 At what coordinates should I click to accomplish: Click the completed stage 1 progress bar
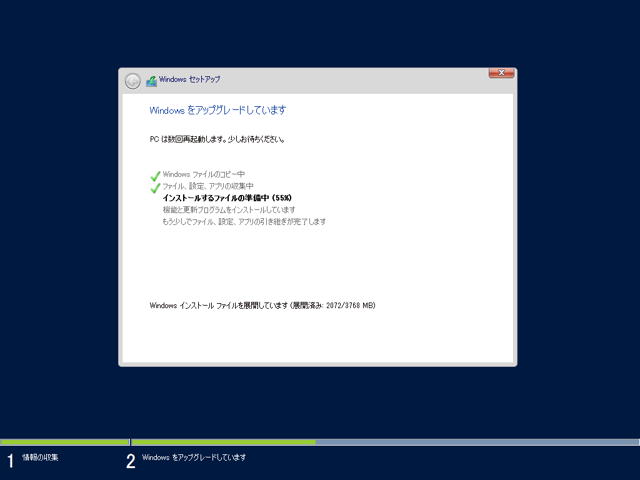64,442
